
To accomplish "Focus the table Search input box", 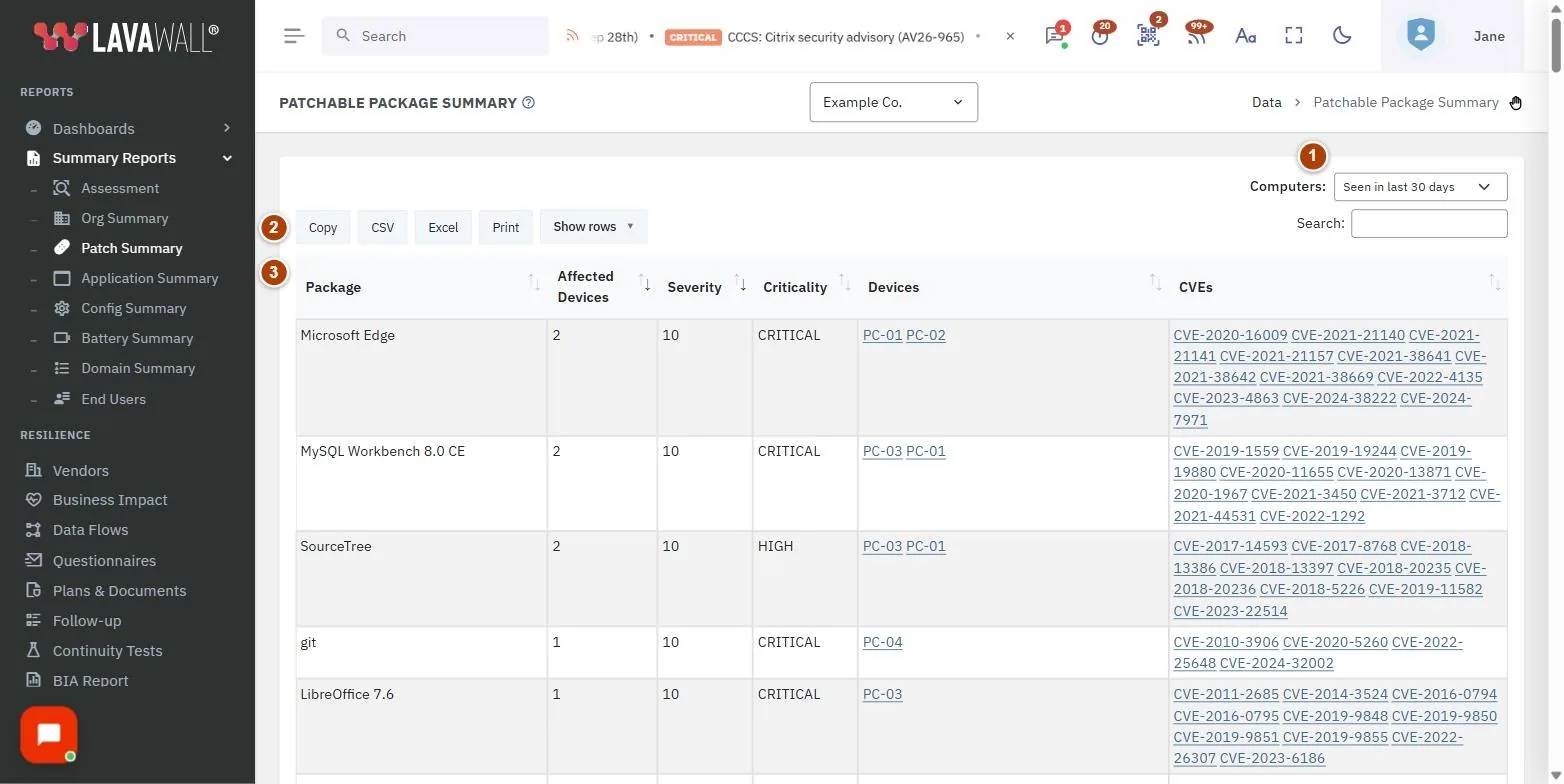I will tap(1429, 223).
